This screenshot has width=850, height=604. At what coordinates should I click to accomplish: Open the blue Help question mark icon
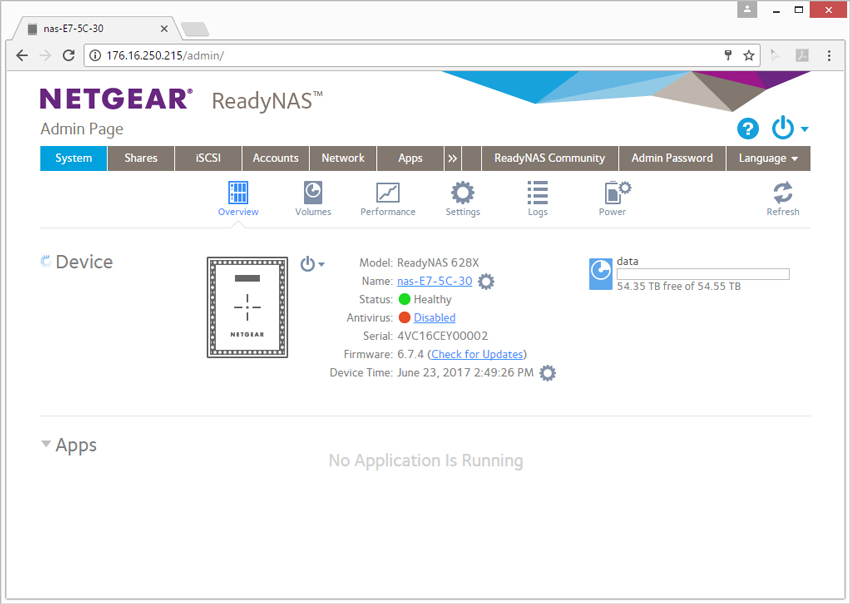tap(748, 129)
